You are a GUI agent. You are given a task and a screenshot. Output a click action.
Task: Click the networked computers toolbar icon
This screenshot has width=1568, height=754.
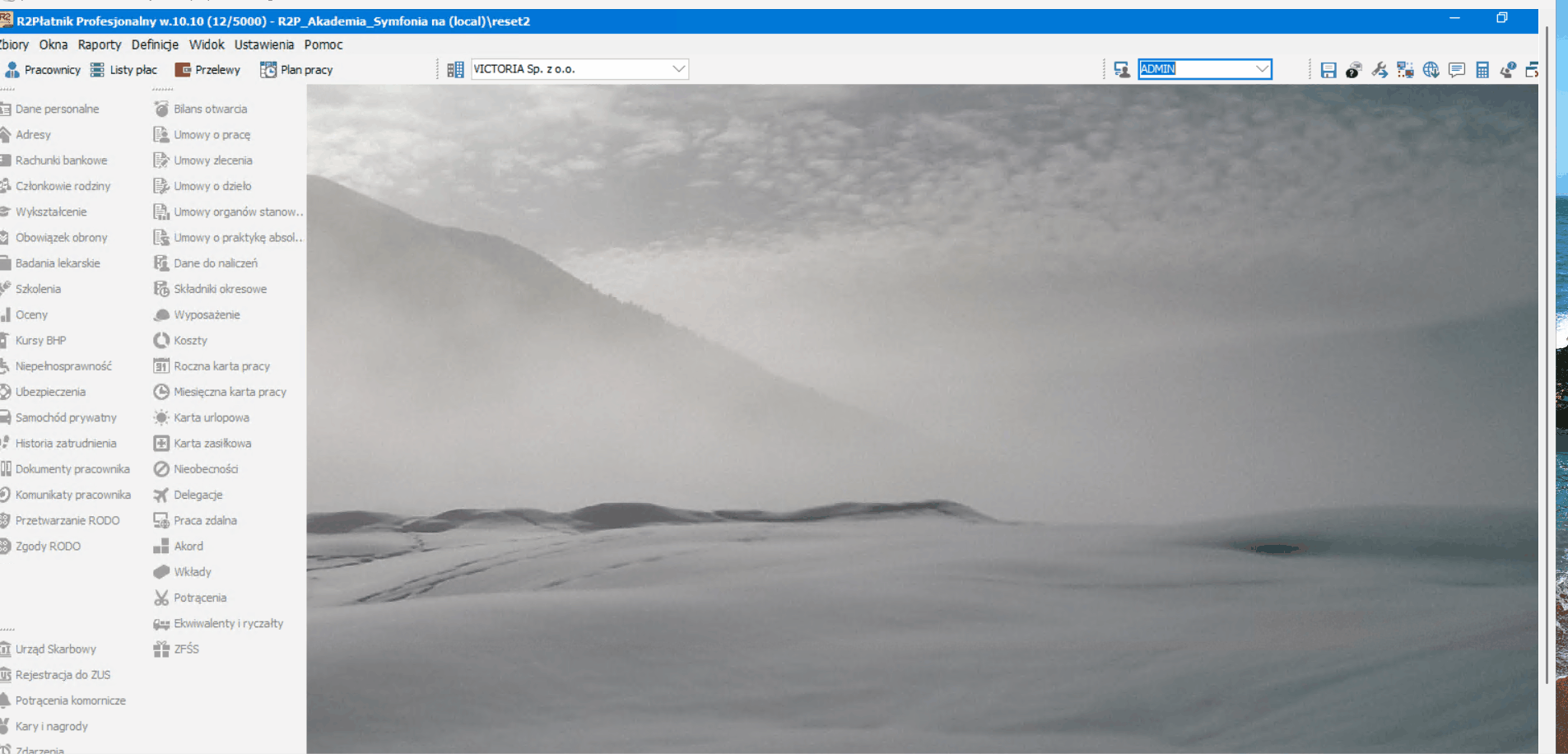point(1405,70)
